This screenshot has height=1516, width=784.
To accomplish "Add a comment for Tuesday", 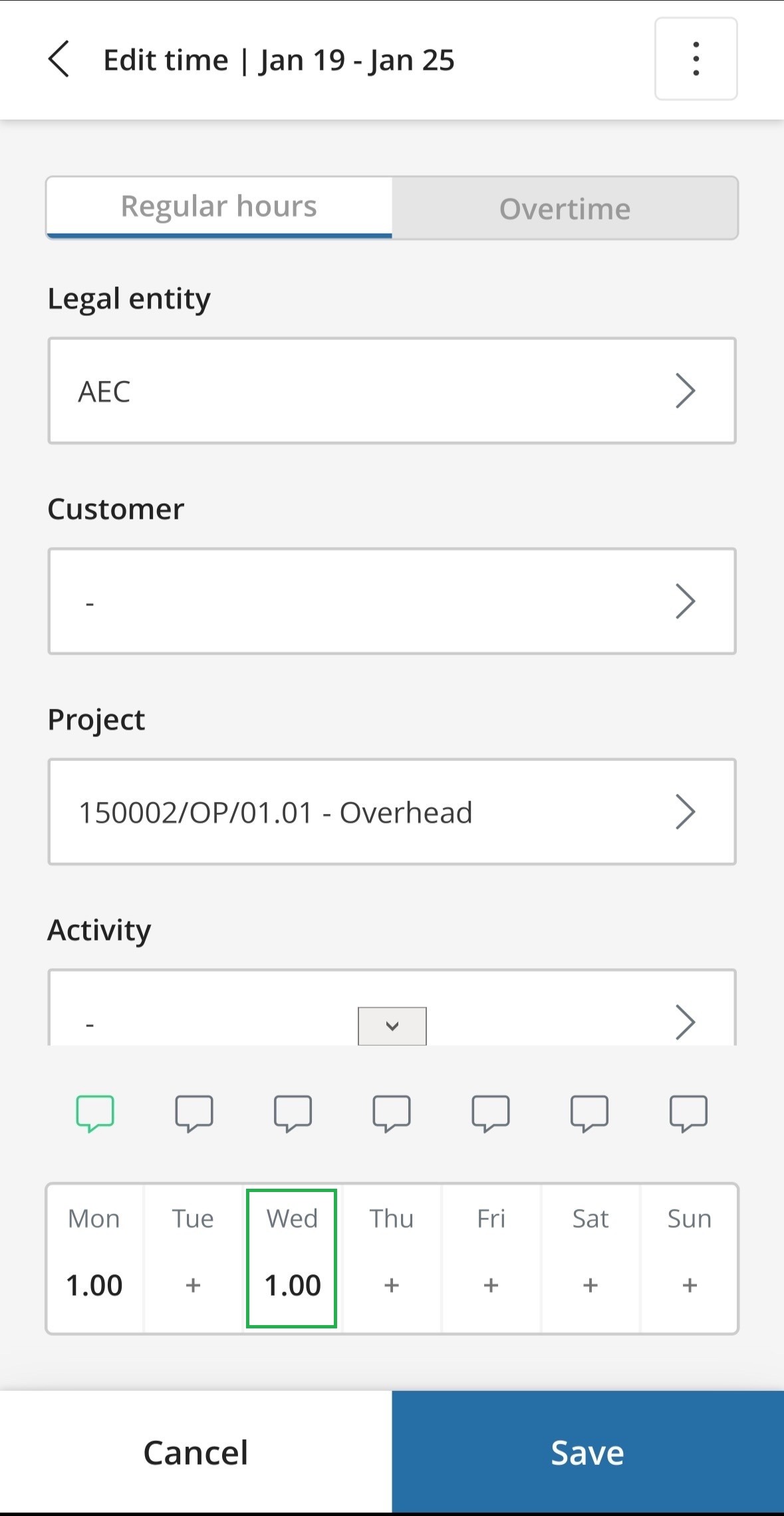I will tap(194, 1112).
